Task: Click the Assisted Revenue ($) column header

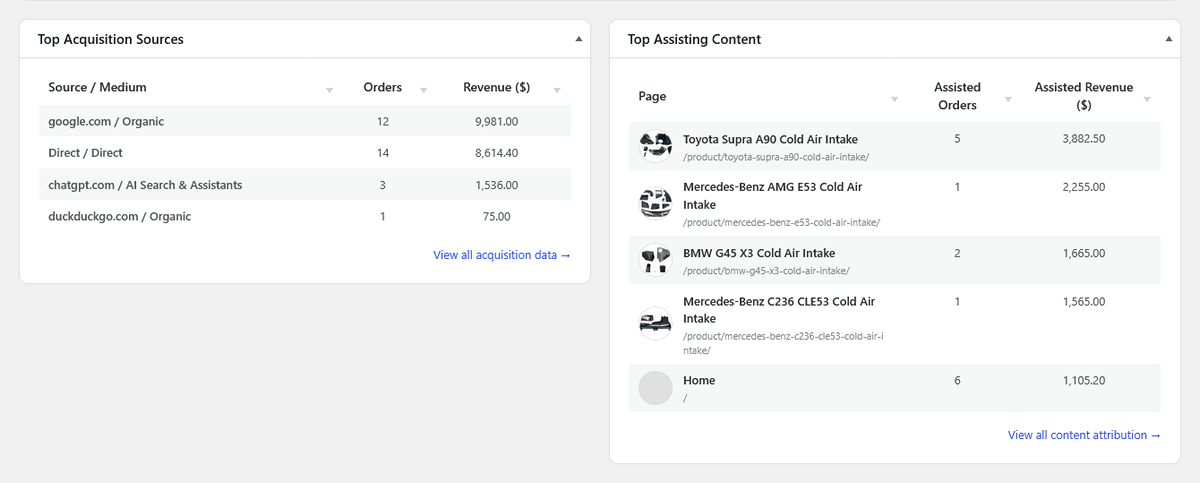Action: 1084,96
